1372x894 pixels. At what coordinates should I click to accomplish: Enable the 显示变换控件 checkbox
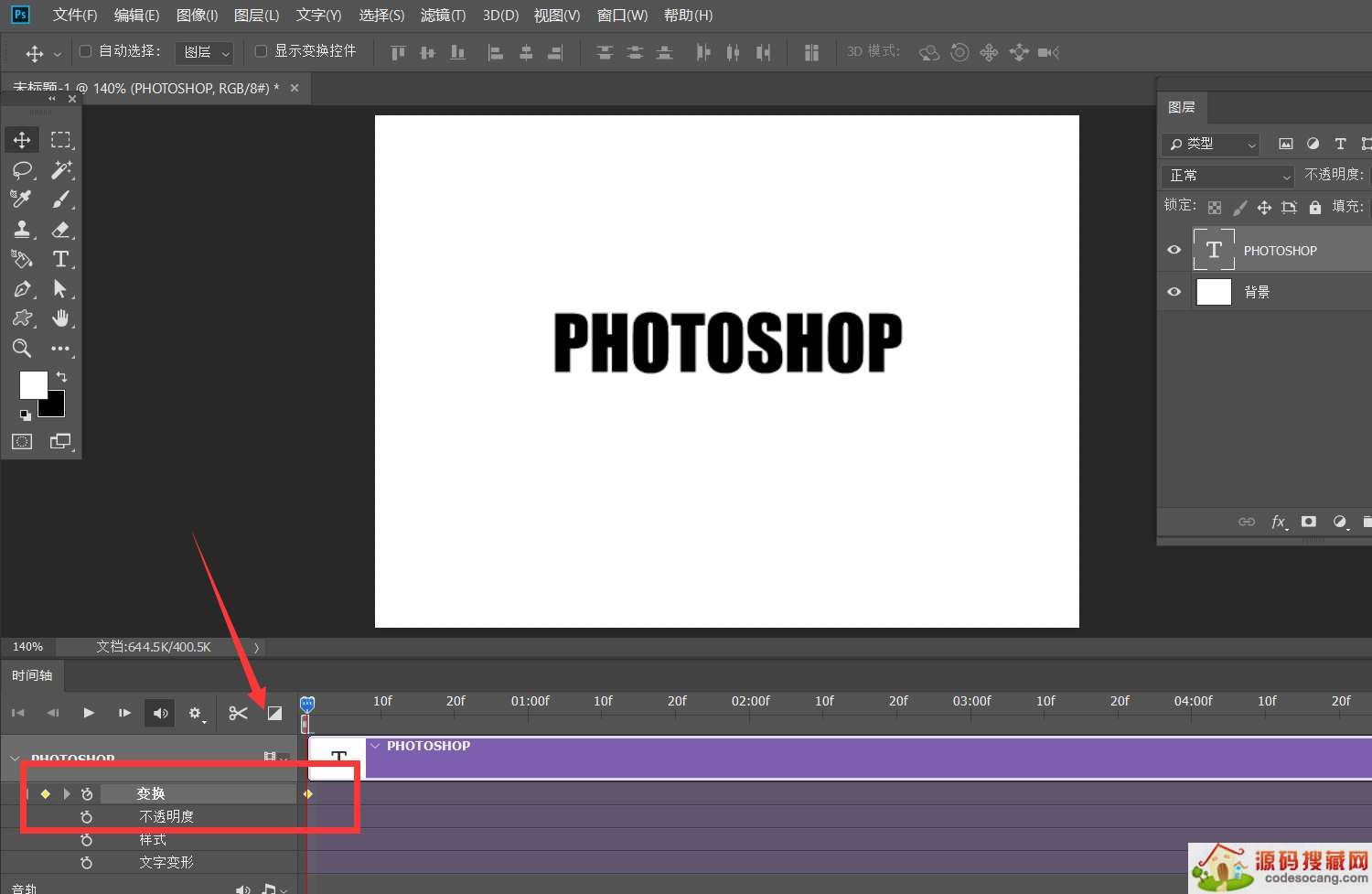click(261, 51)
